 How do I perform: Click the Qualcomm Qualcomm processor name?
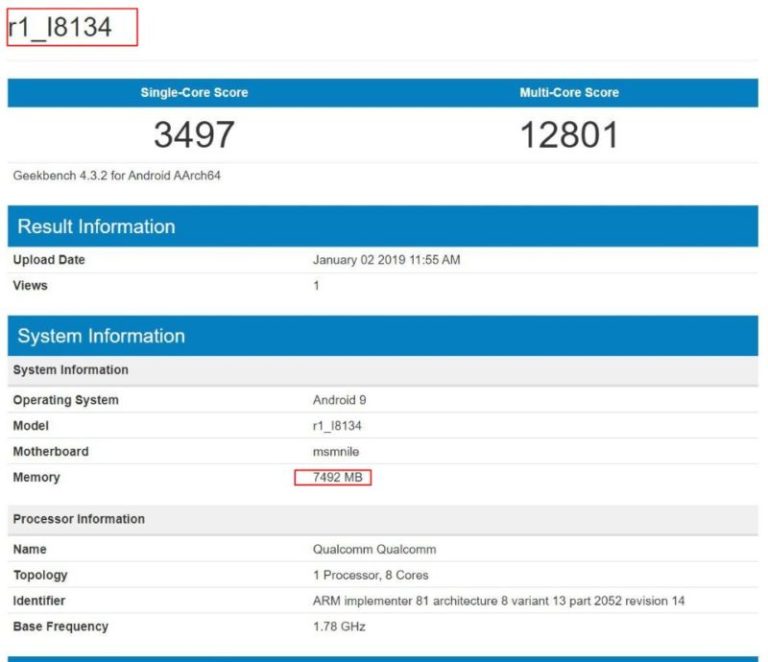pyautogui.click(x=374, y=550)
